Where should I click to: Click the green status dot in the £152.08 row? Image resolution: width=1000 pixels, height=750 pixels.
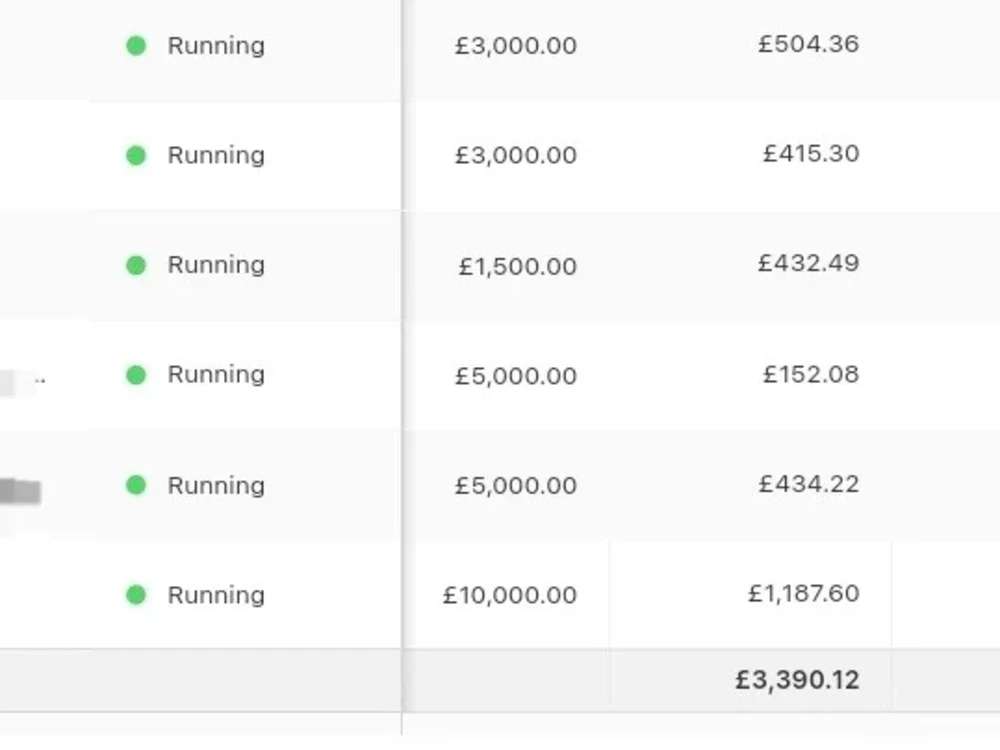(x=136, y=375)
